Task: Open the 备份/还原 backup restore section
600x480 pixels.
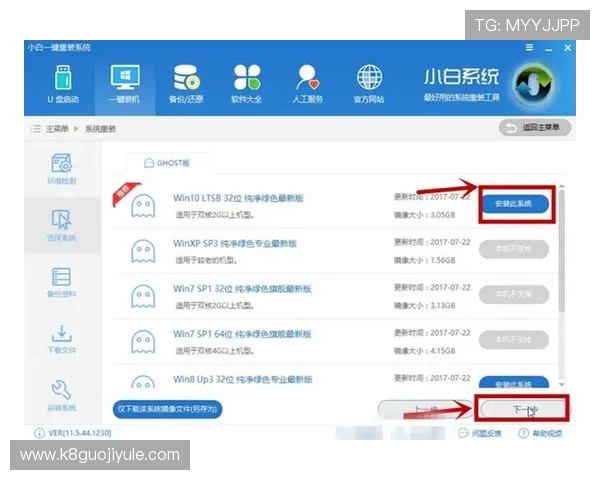Action: click(x=186, y=84)
